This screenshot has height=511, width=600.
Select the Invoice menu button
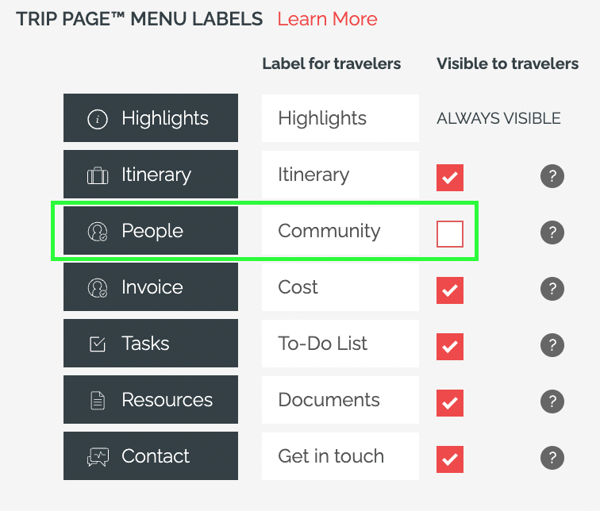[150, 287]
